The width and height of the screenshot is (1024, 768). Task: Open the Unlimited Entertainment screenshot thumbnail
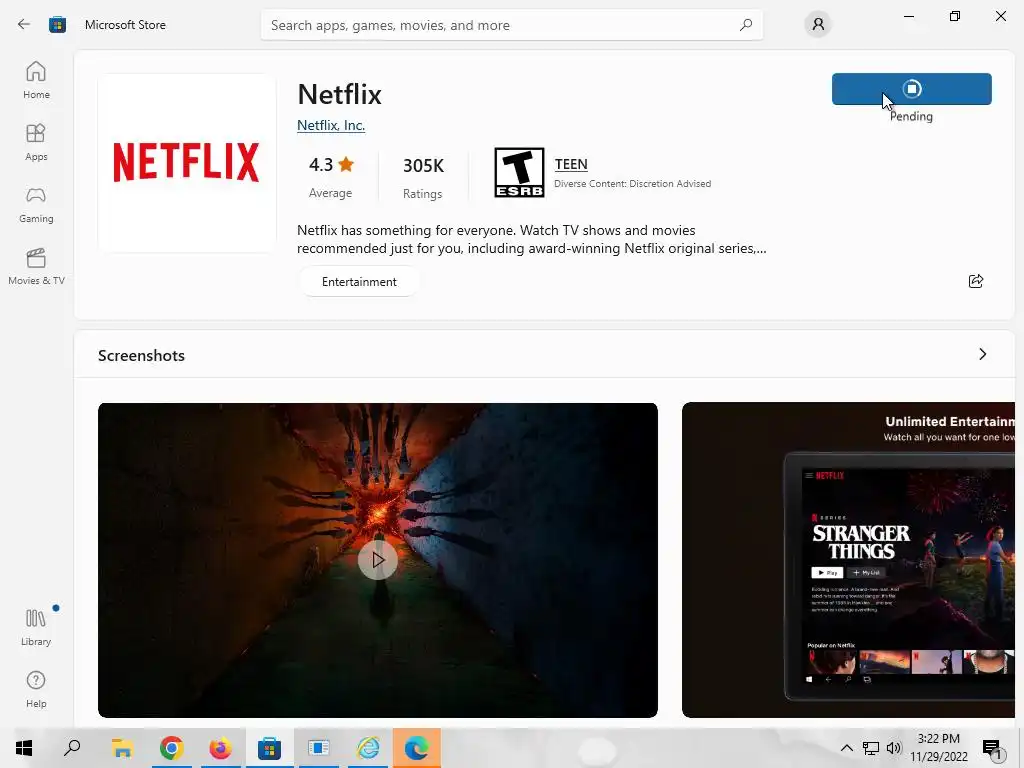click(848, 560)
